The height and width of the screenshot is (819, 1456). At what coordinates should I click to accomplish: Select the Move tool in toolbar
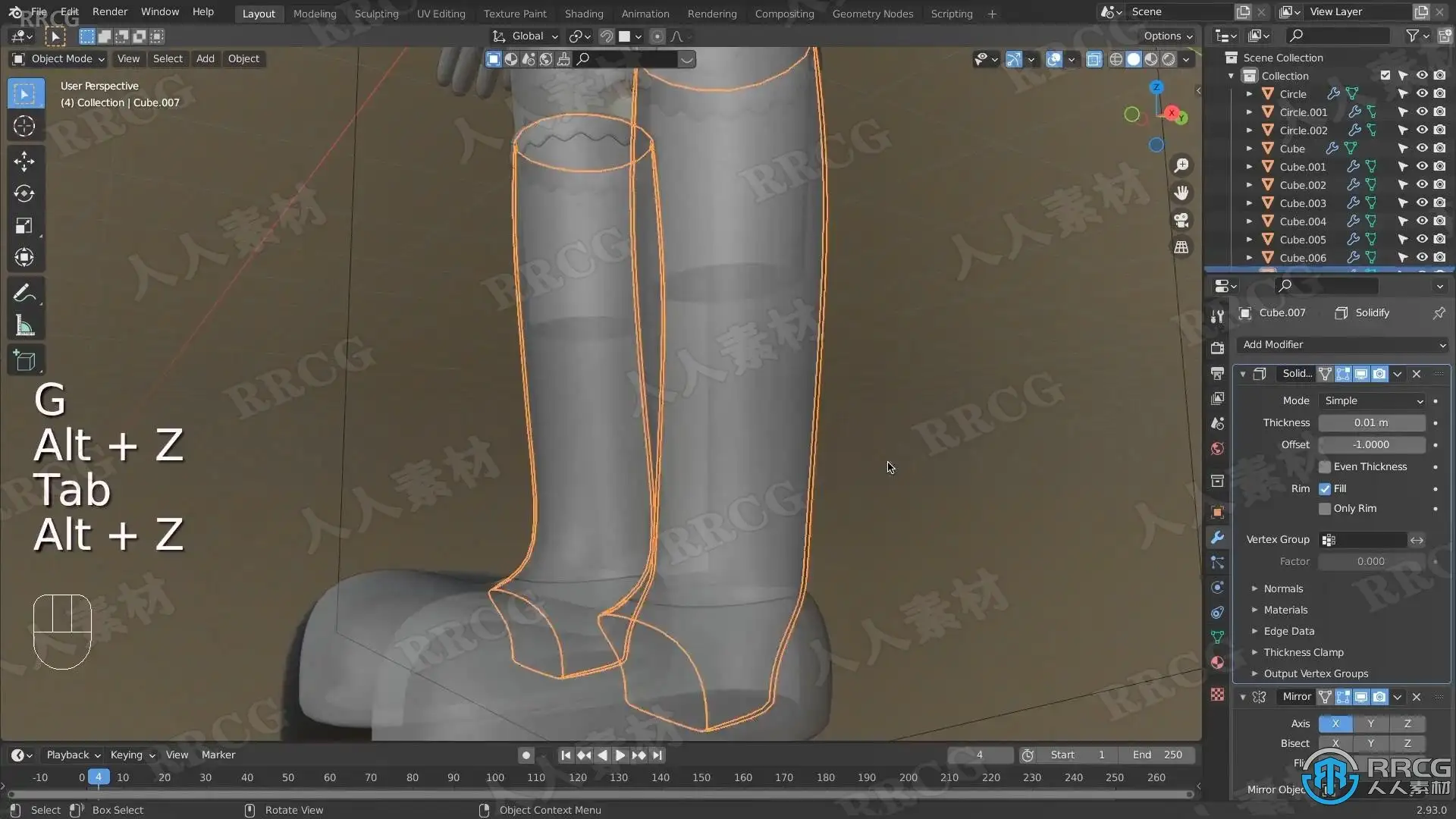coord(24,161)
